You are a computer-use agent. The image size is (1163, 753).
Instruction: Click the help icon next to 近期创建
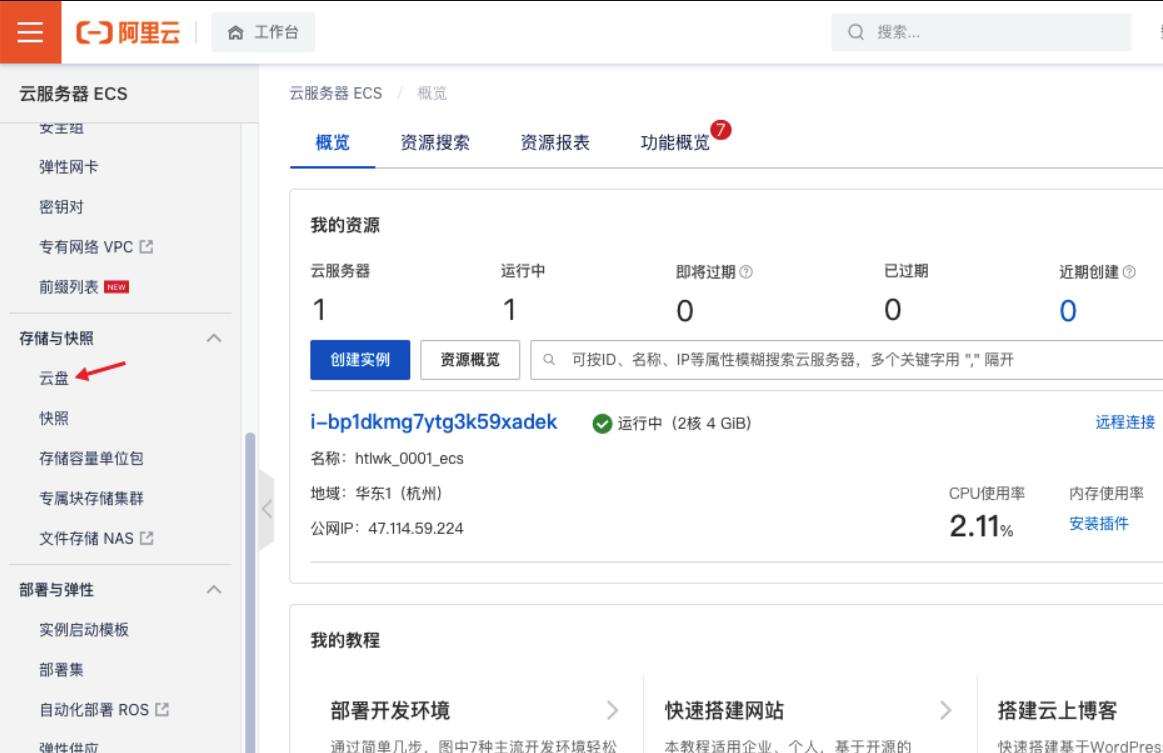click(1129, 272)
